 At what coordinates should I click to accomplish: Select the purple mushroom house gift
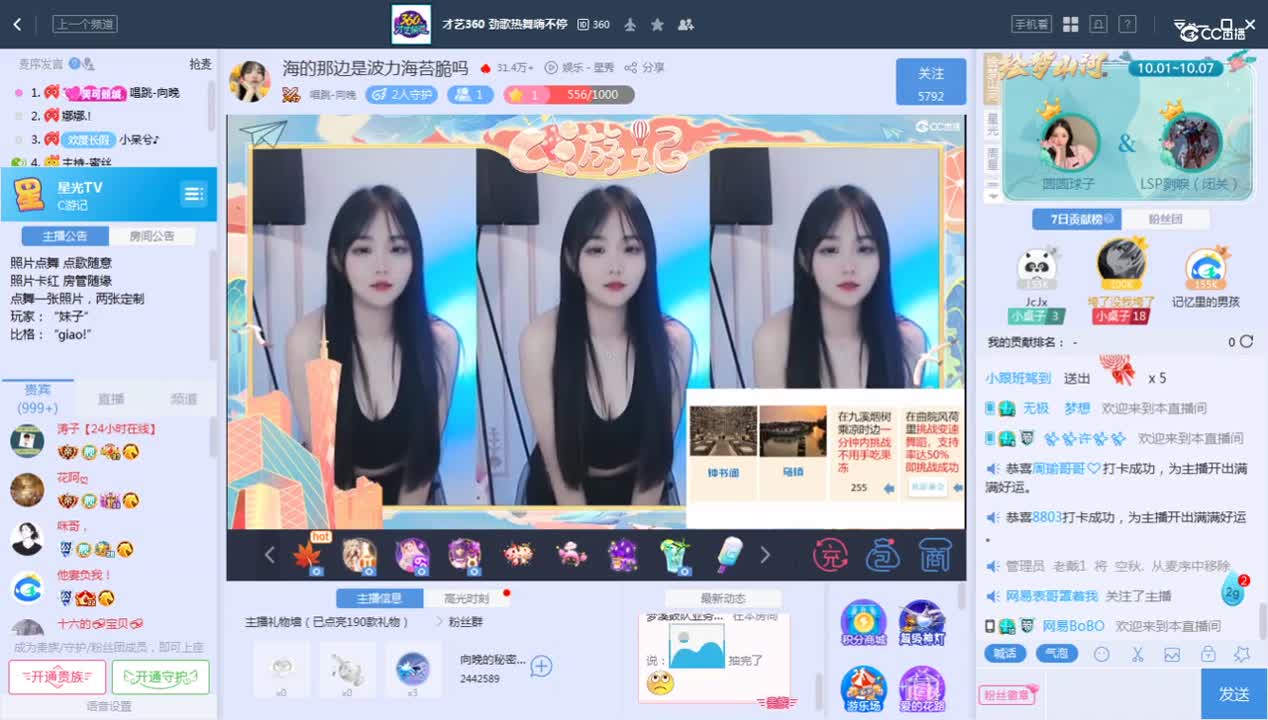pos(622,555)
